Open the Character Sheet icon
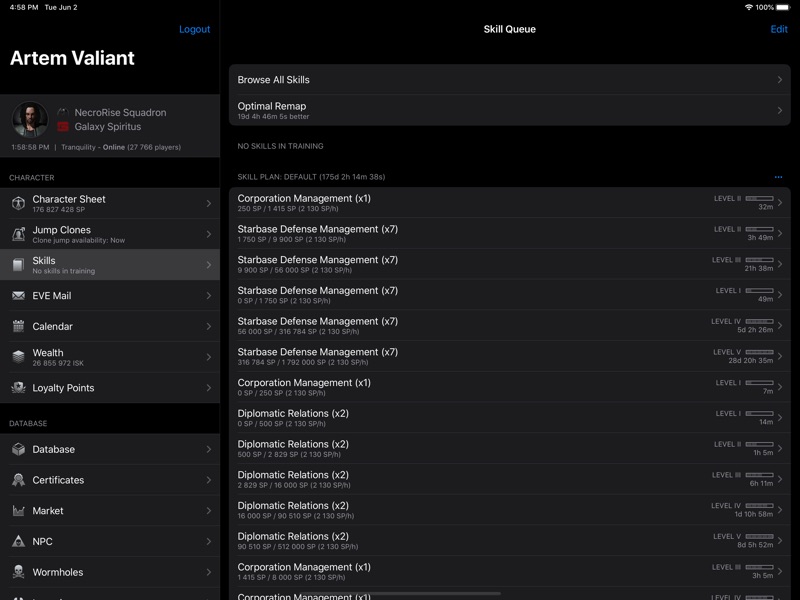The image size is (800, 600). [16, 202]
